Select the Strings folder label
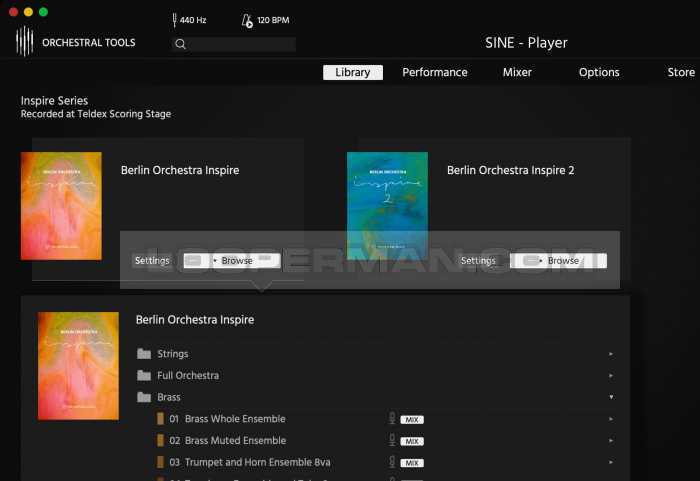Viewport: 700px width, 481px height. pos(173,354)
